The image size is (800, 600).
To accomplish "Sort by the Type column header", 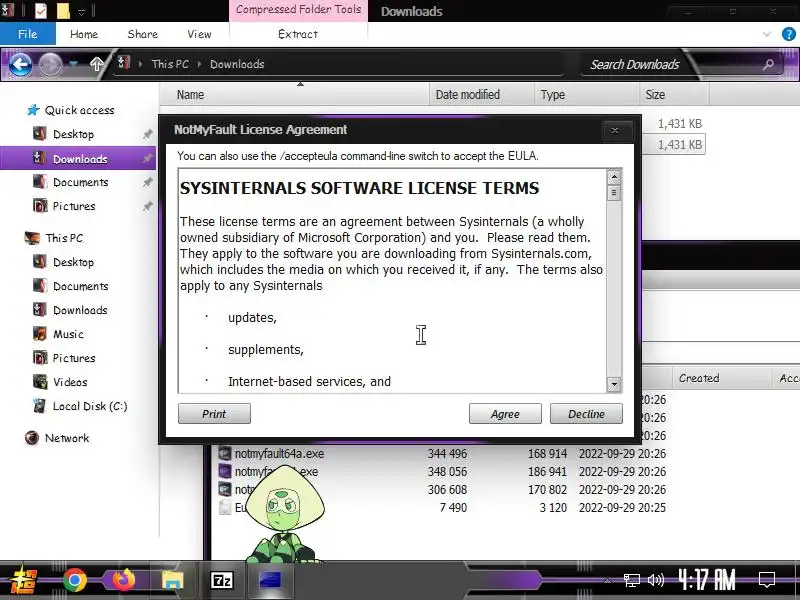I will tap(587, 95).
